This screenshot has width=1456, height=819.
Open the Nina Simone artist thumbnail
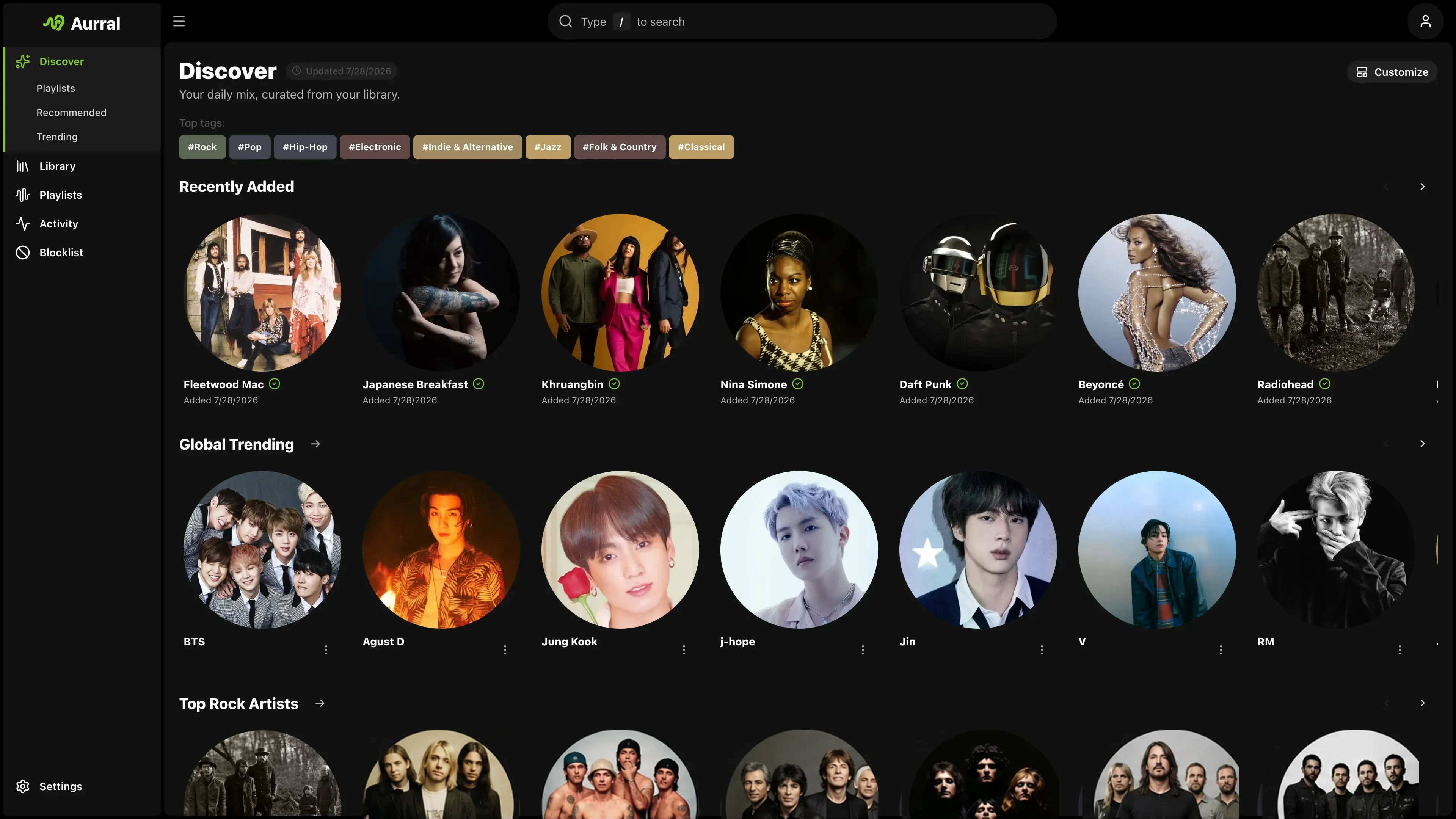click(x=799, y=292)
